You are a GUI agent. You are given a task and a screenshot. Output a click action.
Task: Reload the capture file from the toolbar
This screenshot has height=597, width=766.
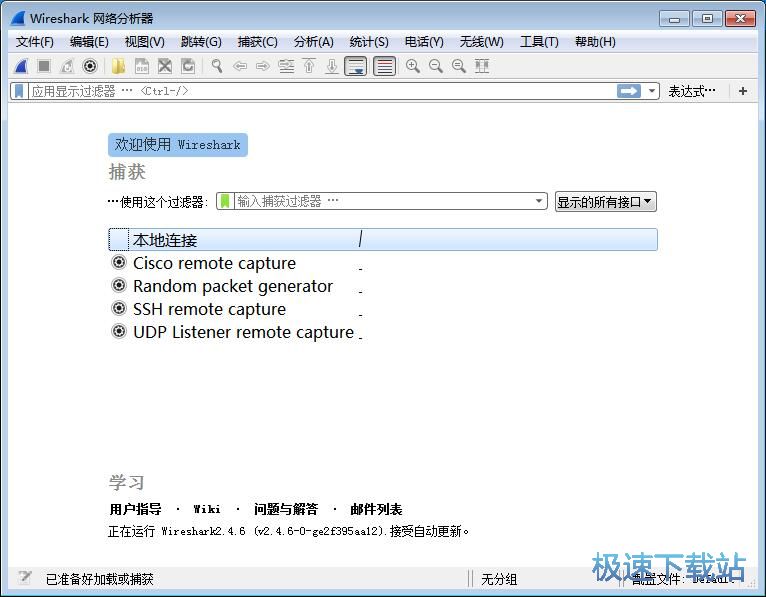188,66
